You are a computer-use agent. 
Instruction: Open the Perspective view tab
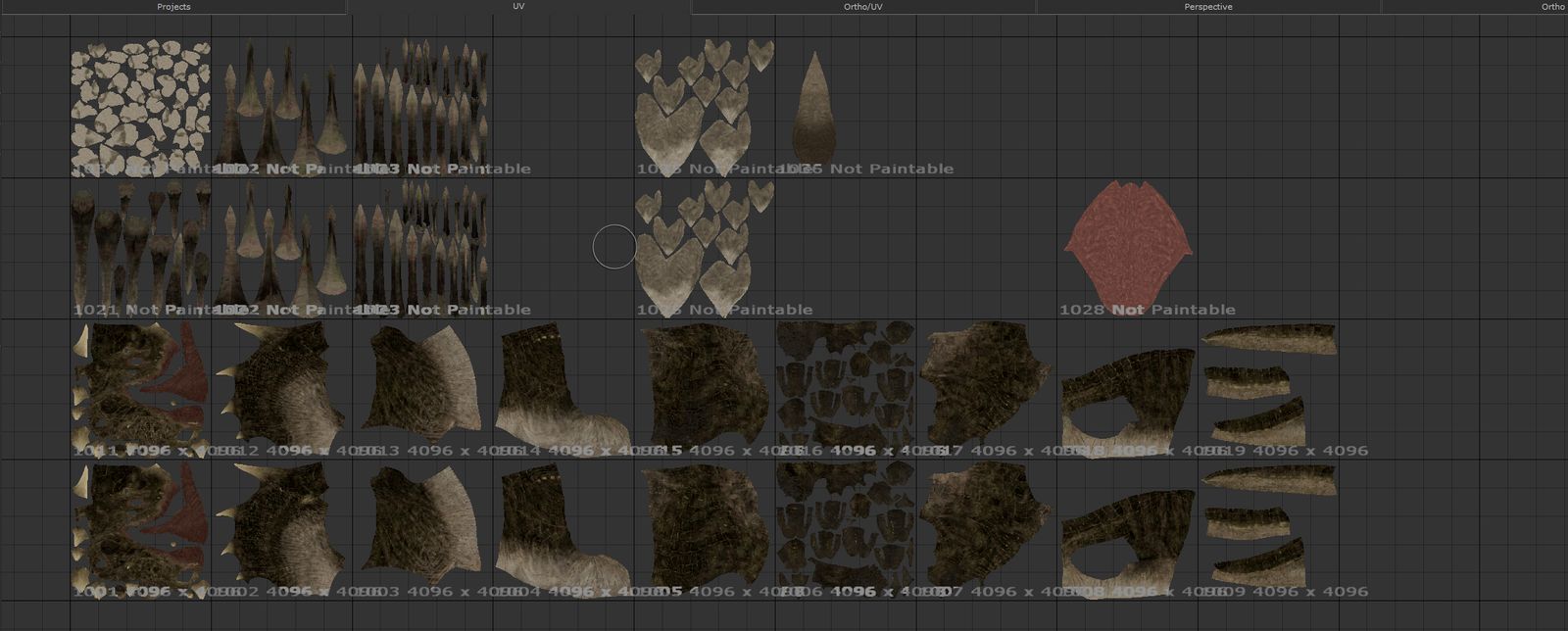[x=1207, y=7]
